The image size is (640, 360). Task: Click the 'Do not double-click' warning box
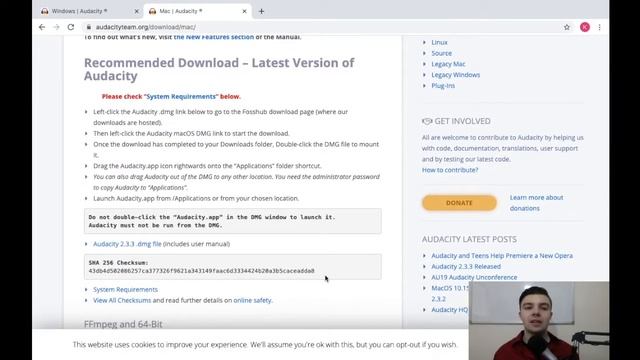(233, 221)
